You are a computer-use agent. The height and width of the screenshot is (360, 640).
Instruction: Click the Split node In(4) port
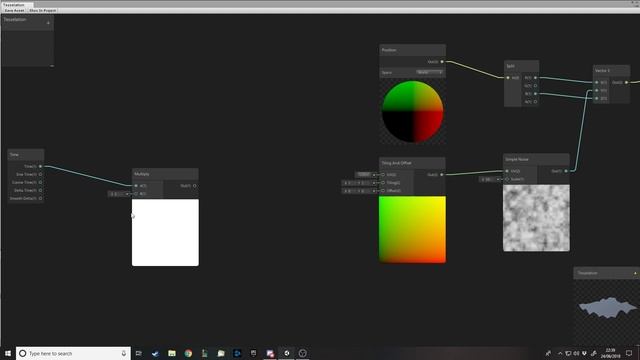[x=508, y=78]
